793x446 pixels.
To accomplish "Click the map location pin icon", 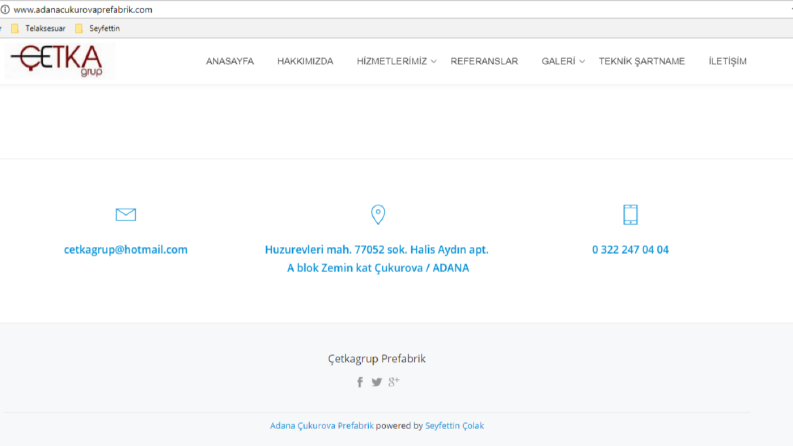I will pos(378,214).
